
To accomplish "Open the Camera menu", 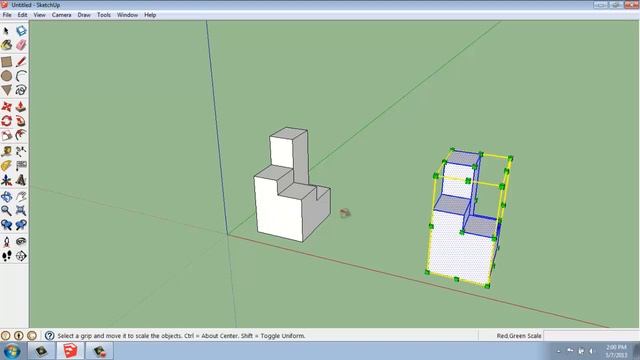I will point(62,15).
